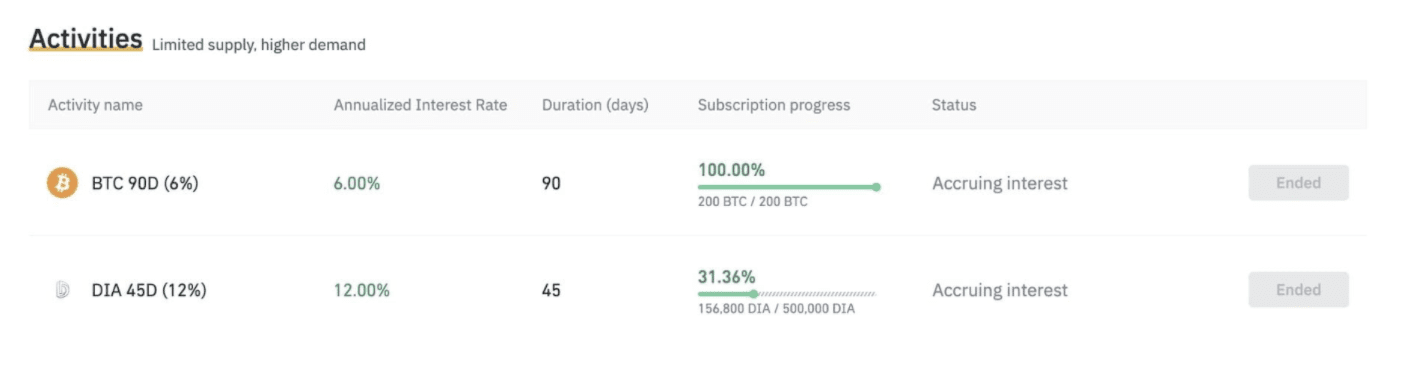
Task: Click the 6.00% interest rate value
Action: pyautogui.click(x=357, y=184)
